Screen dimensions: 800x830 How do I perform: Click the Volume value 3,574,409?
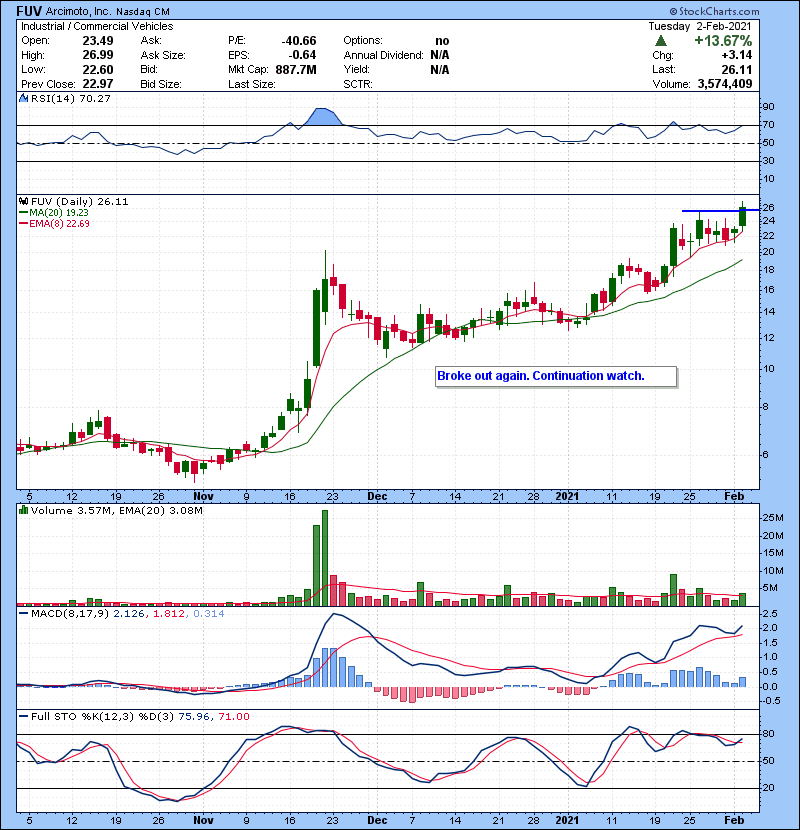pos(725,84)
